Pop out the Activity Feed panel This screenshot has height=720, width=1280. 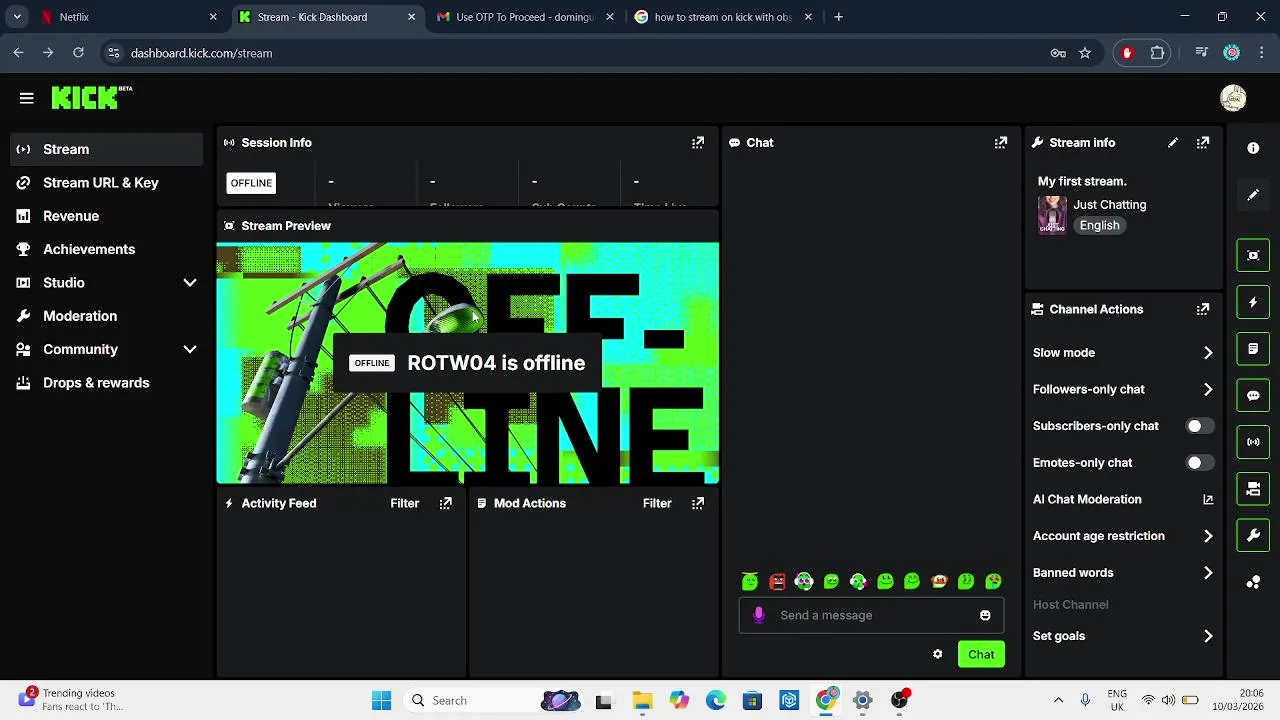coord(446,504)
